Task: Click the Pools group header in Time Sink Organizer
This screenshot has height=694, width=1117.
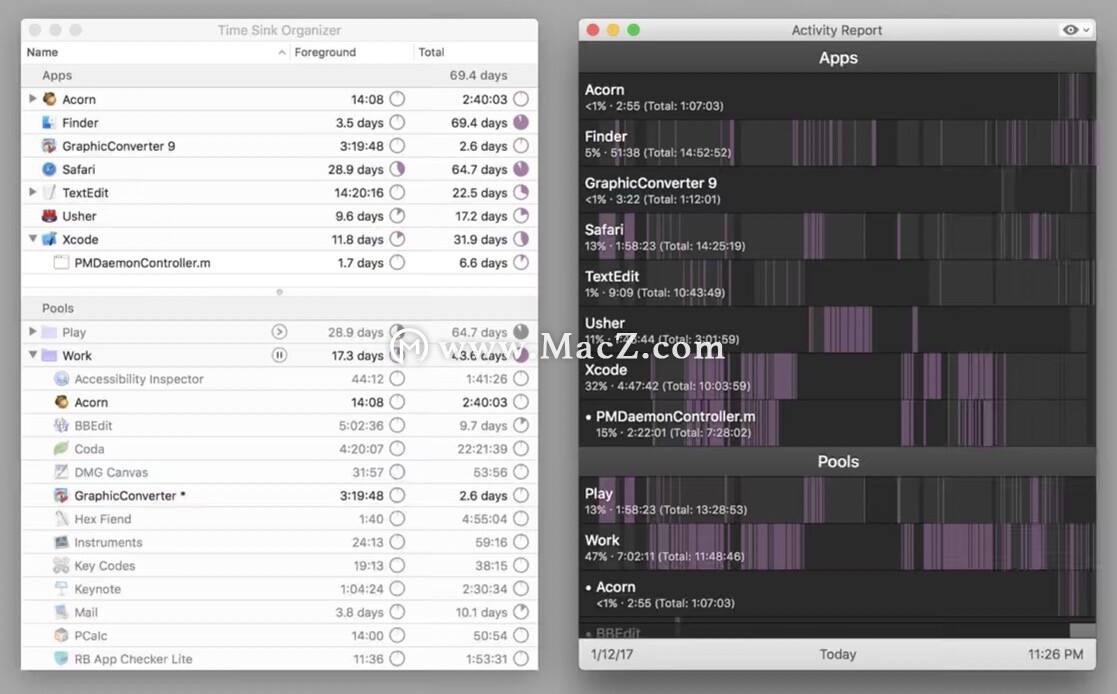Action: click(x=279, y=309)
